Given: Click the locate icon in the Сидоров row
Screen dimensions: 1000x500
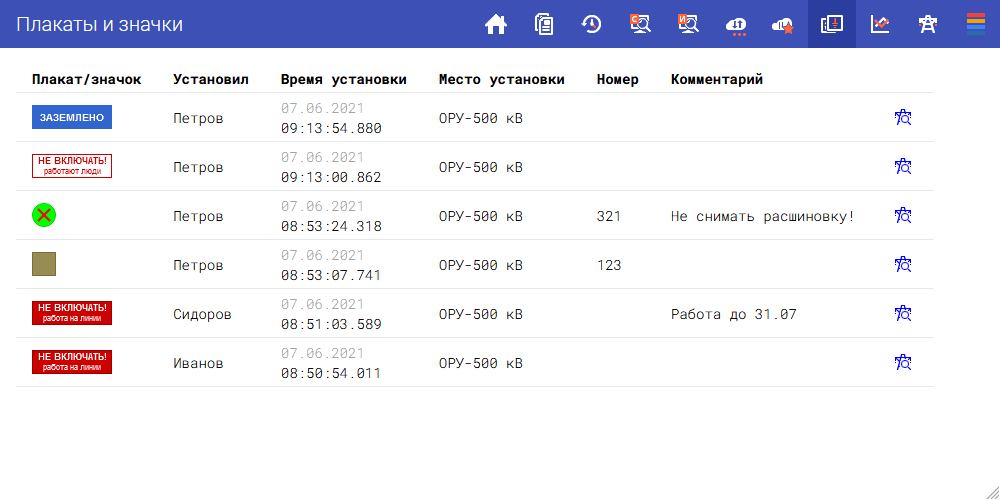Looking at the screenshot, I should [x=903, y=314].
